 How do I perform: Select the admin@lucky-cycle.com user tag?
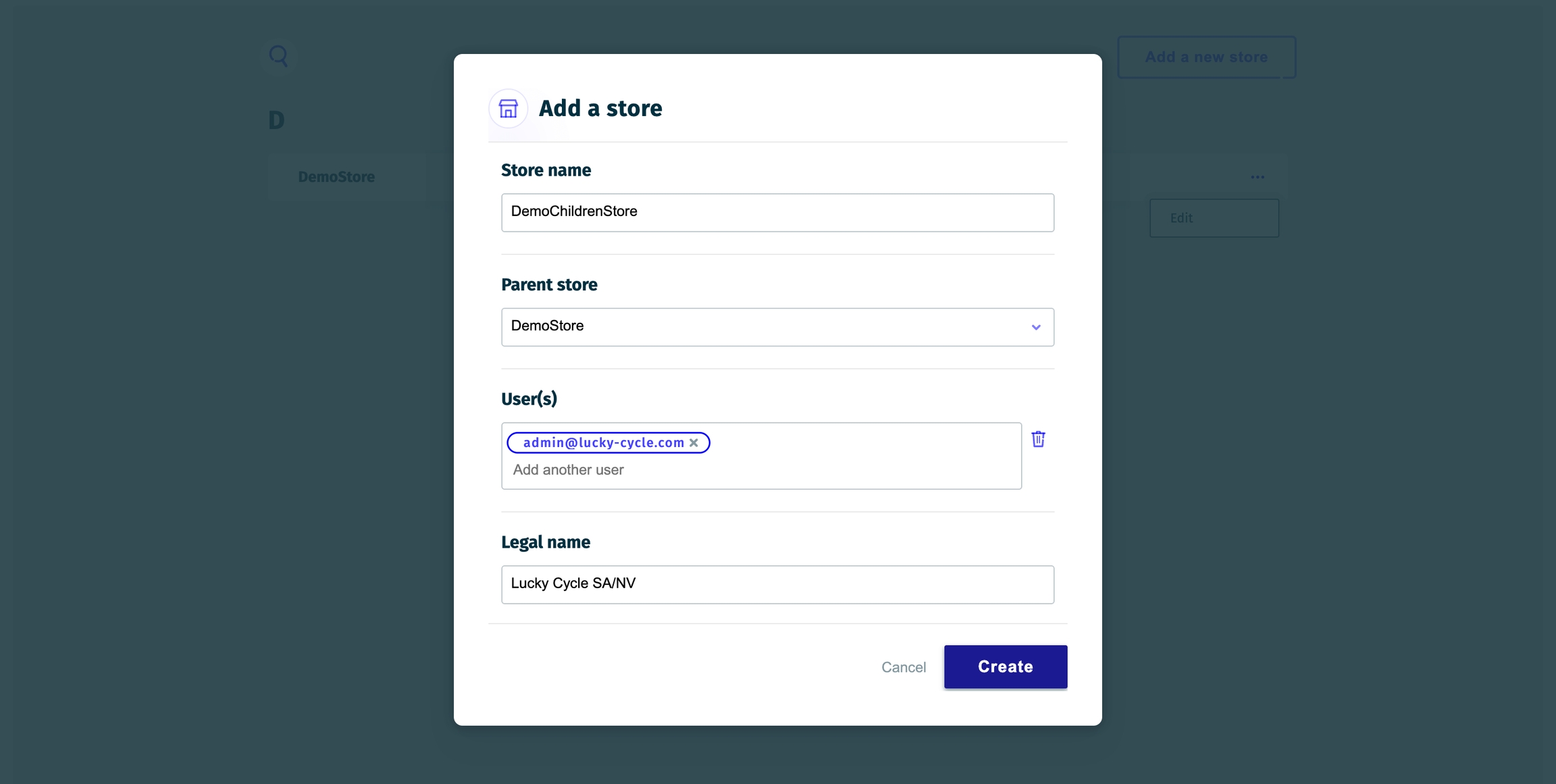click(x=603, y=443)
